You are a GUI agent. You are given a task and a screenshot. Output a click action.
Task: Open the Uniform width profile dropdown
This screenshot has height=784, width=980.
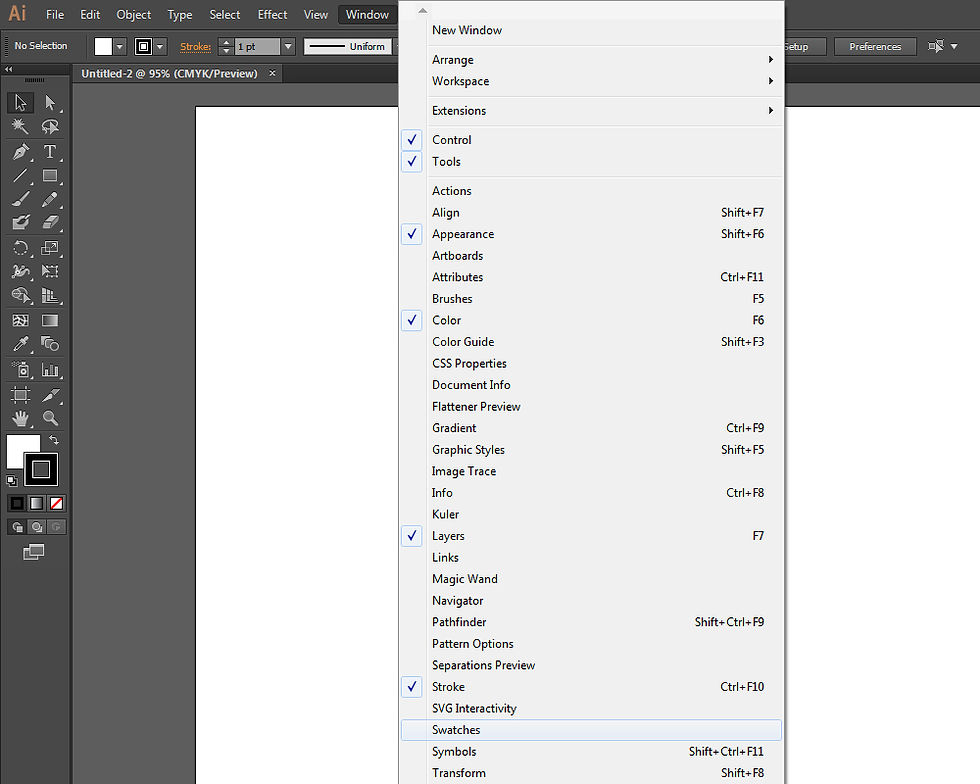click(x=348, y=46)
